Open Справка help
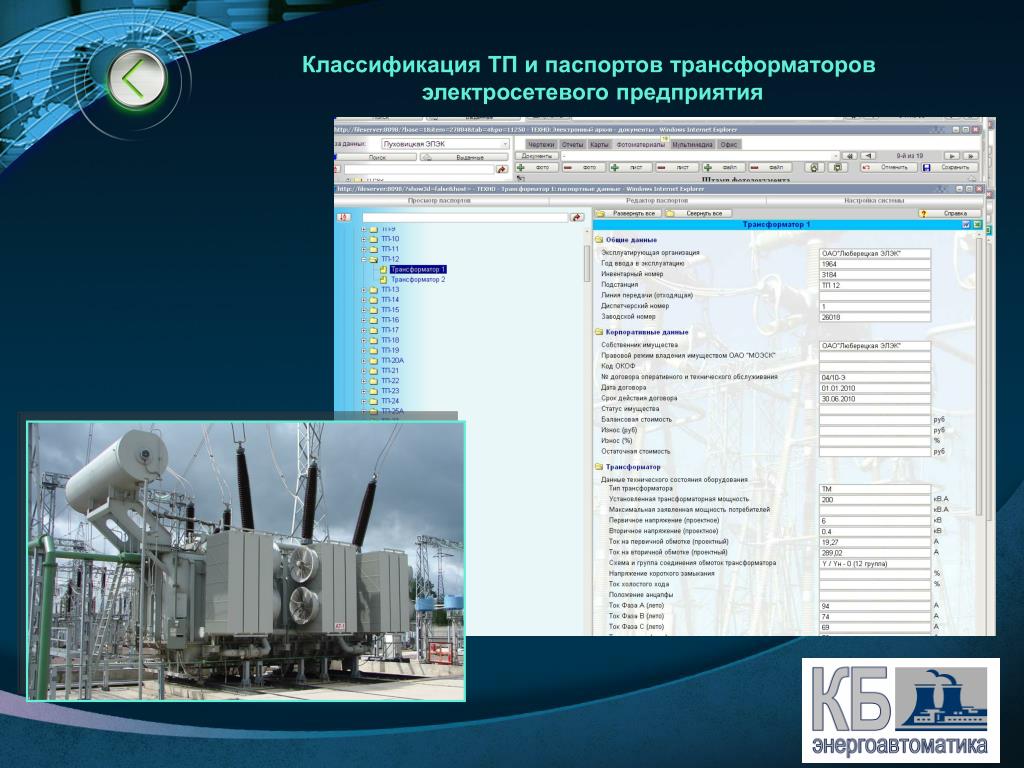The height and width of the screenshot is (768, 1024). pyautogui.click(x=949, y=214)
